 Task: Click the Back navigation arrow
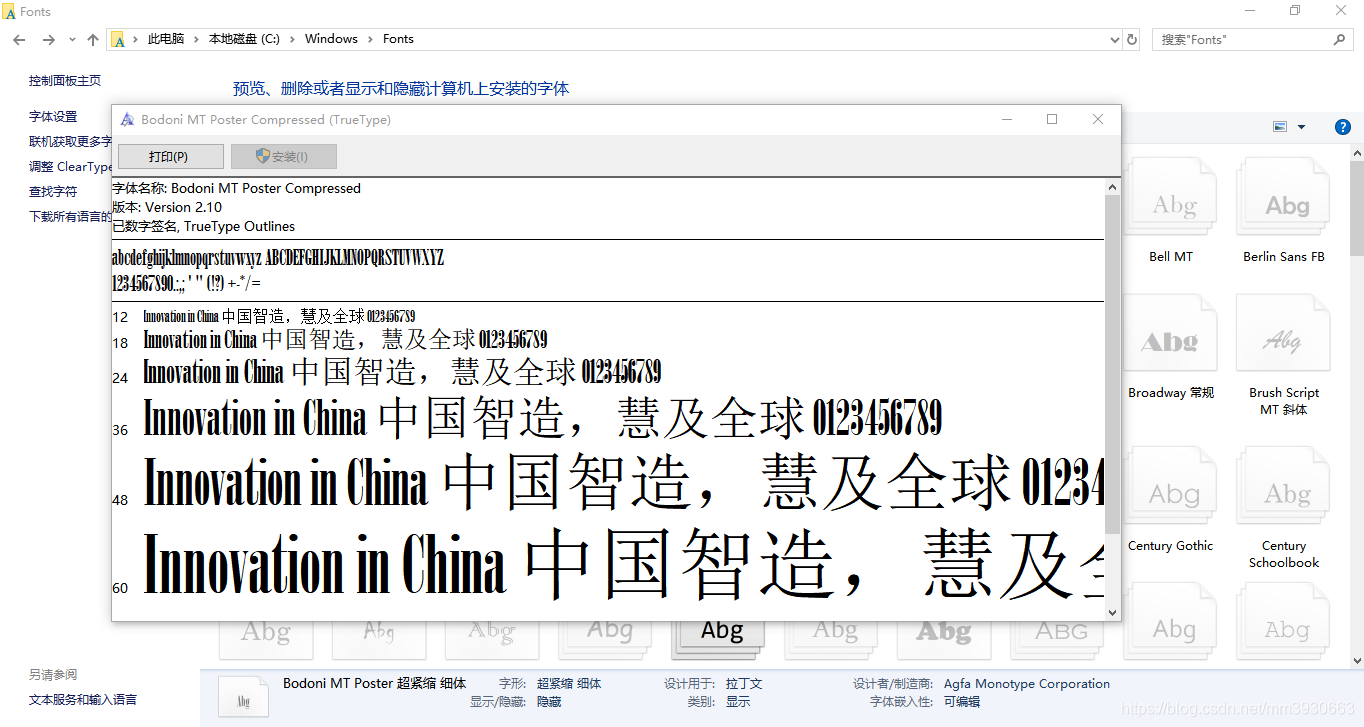pyautogui.click(x=19, y=40)
